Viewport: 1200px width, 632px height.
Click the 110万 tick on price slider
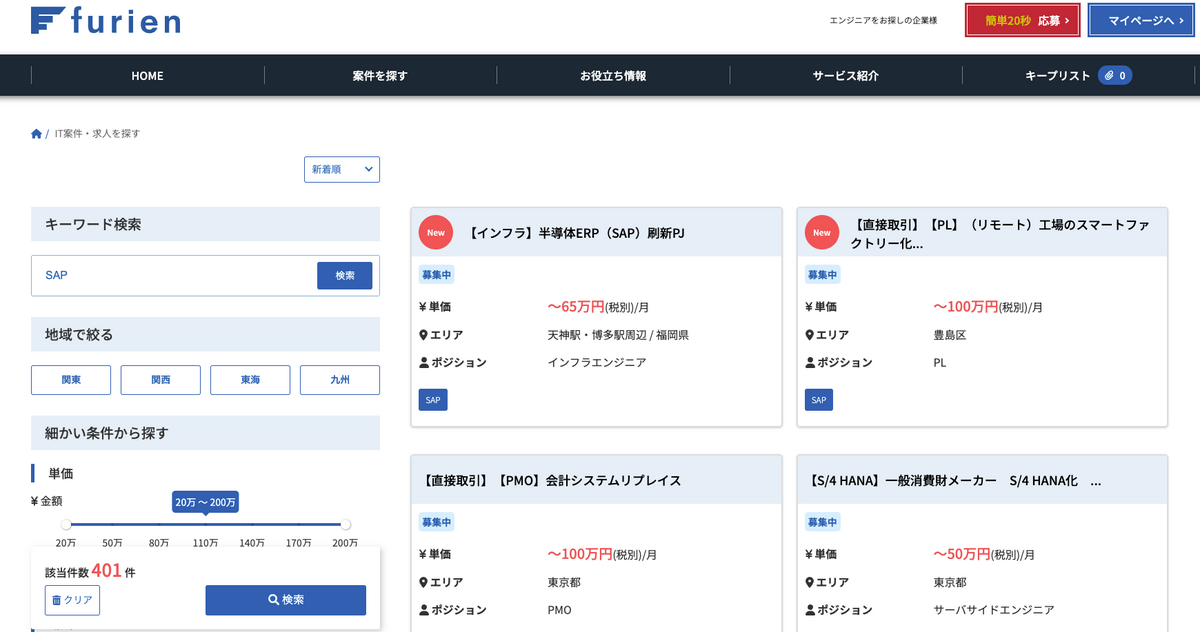coord(206,543)
